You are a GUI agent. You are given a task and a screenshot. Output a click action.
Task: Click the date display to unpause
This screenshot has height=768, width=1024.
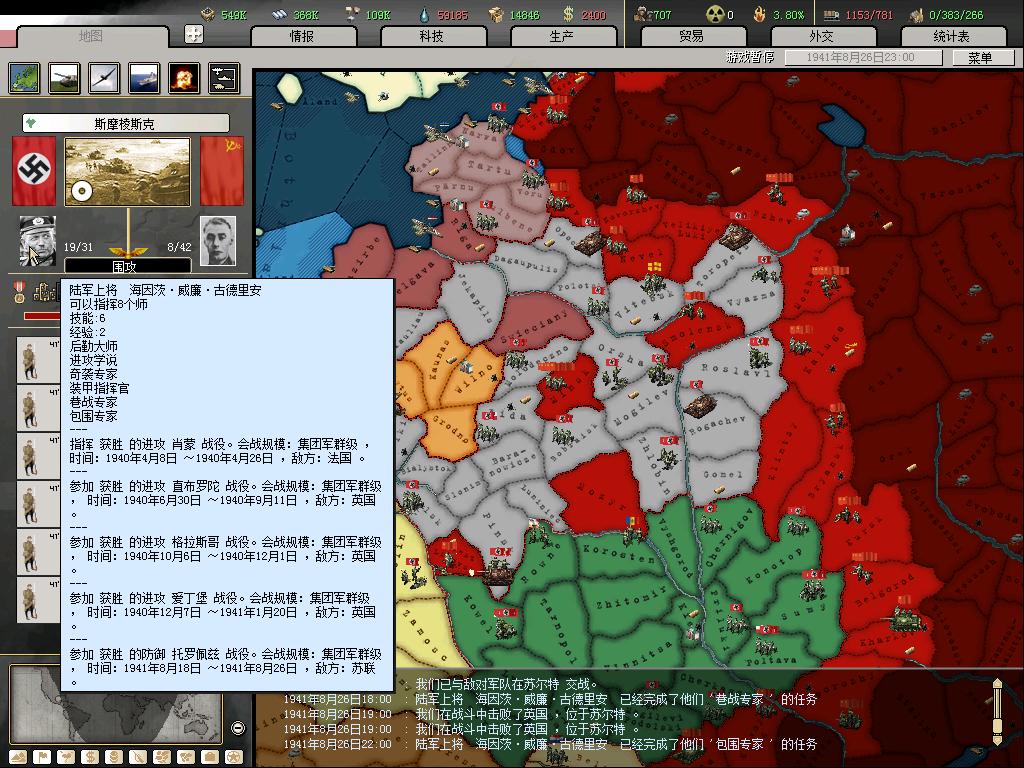[x=862, y=58]
